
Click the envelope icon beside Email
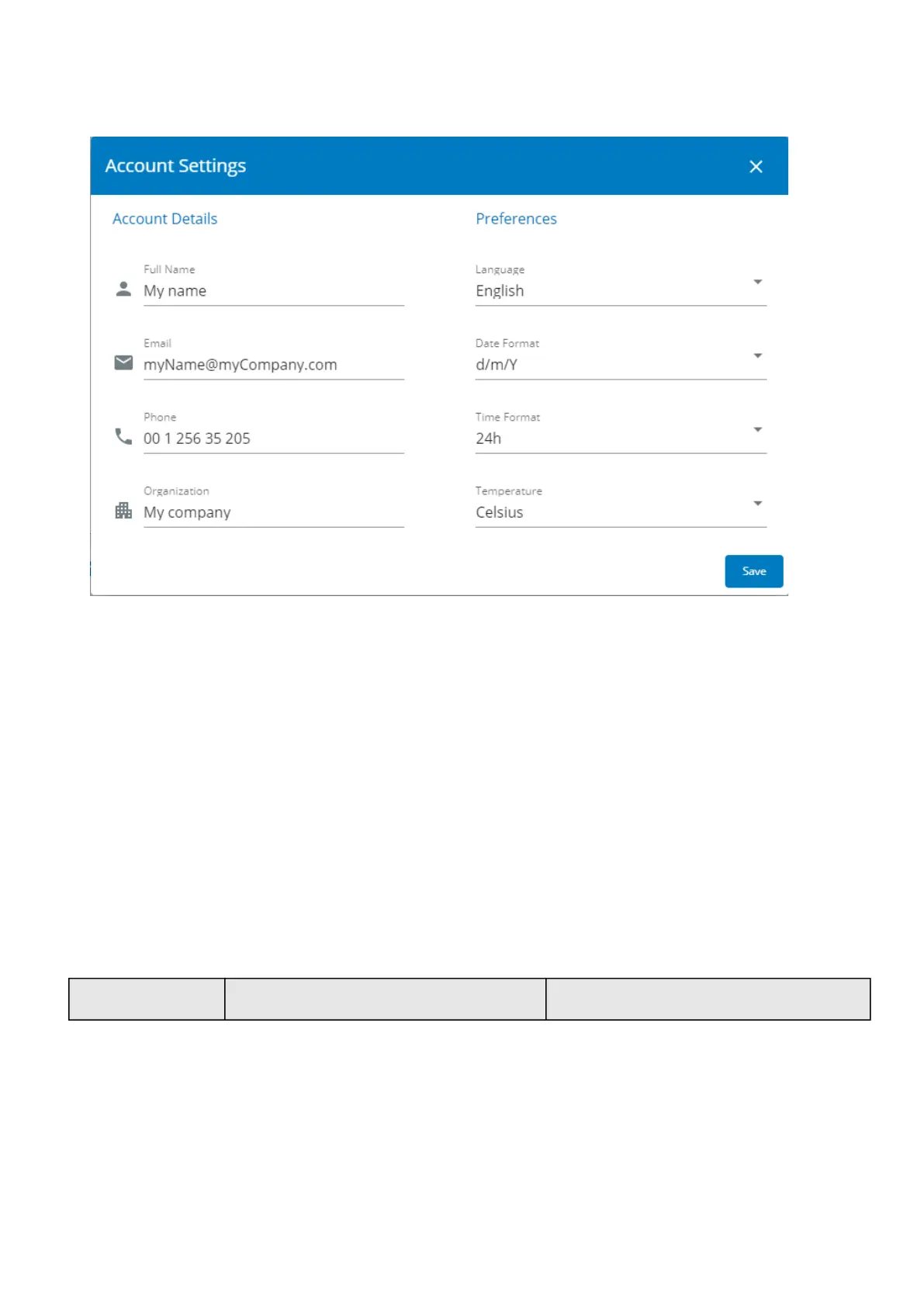pos(123,362)
